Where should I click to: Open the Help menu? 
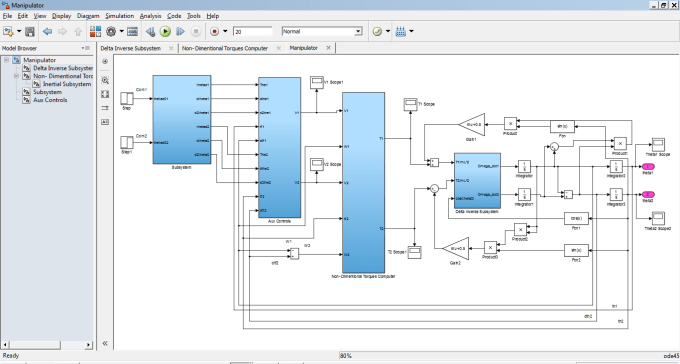point(212,16)
